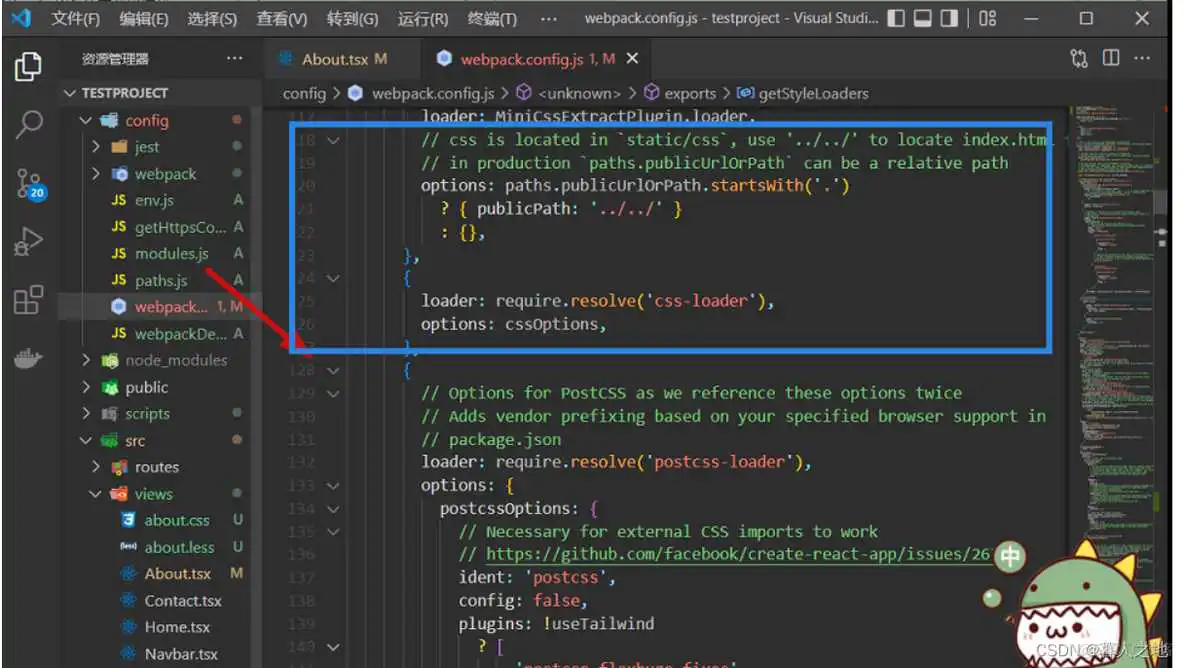
Task: Collapse the config folder
Action: tap(86, 120)
